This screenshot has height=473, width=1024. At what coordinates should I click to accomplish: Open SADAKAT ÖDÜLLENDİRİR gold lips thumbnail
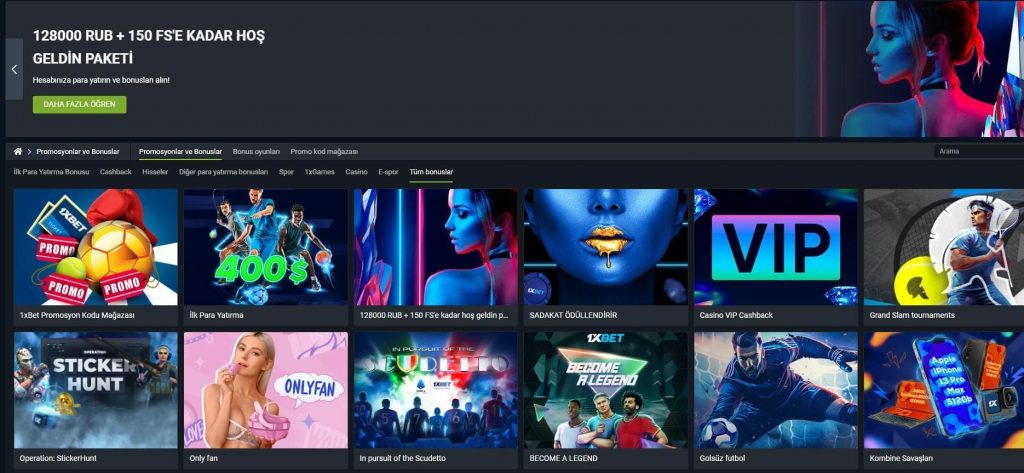606,247
